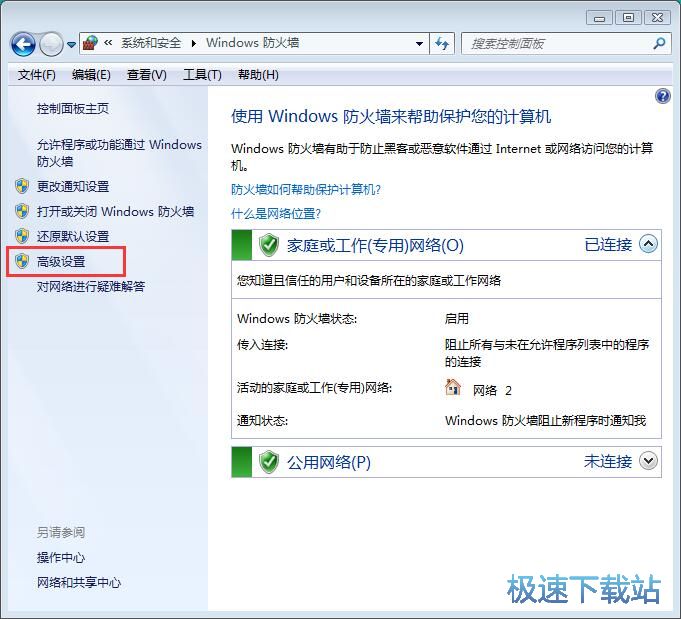Expand the breadcrumb arrow after 系统和安全
Screen dimensions: 681x619
pyautogui.click(x=194, y=43)
